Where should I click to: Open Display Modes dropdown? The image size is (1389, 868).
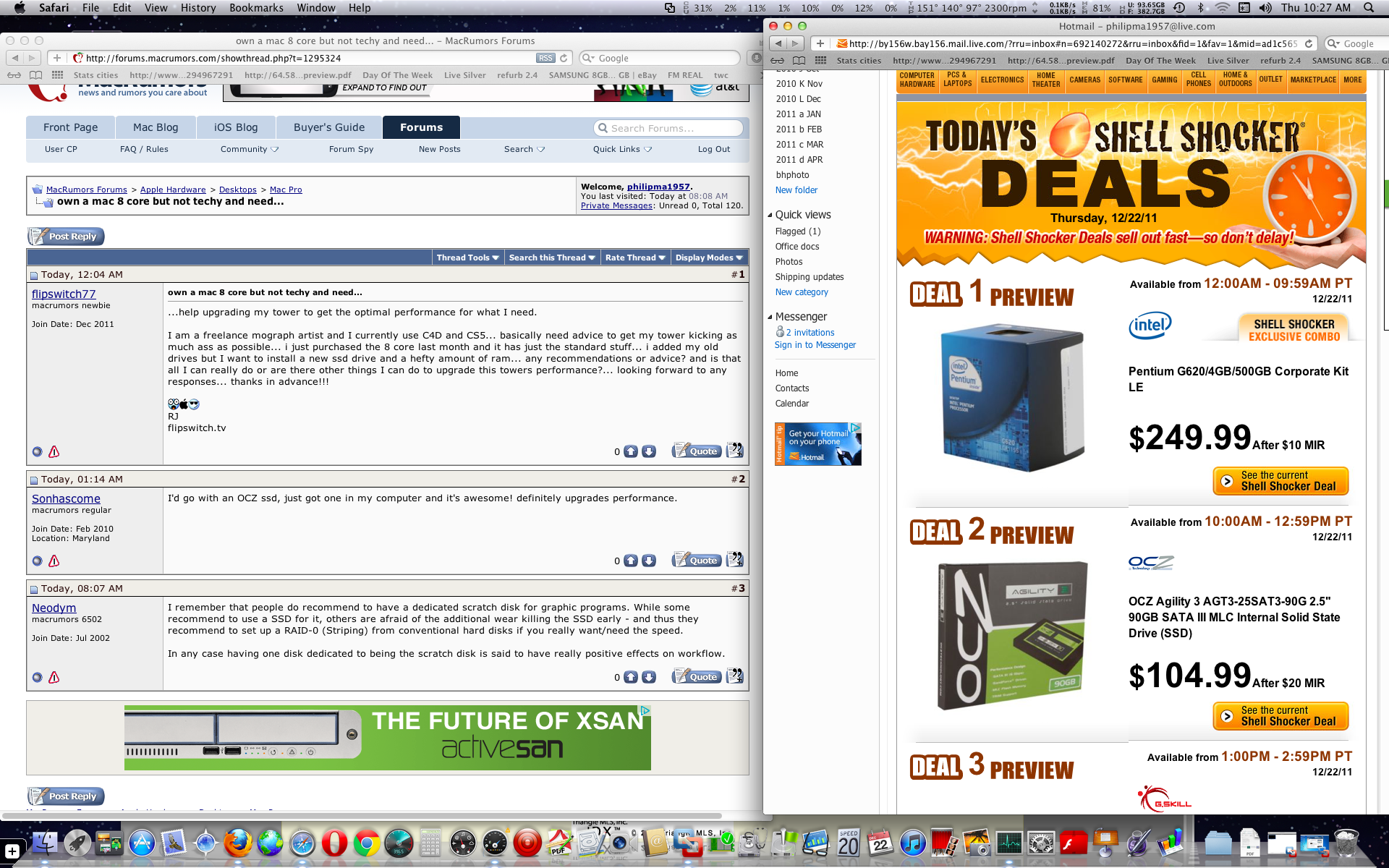click(x=709, y=258)
